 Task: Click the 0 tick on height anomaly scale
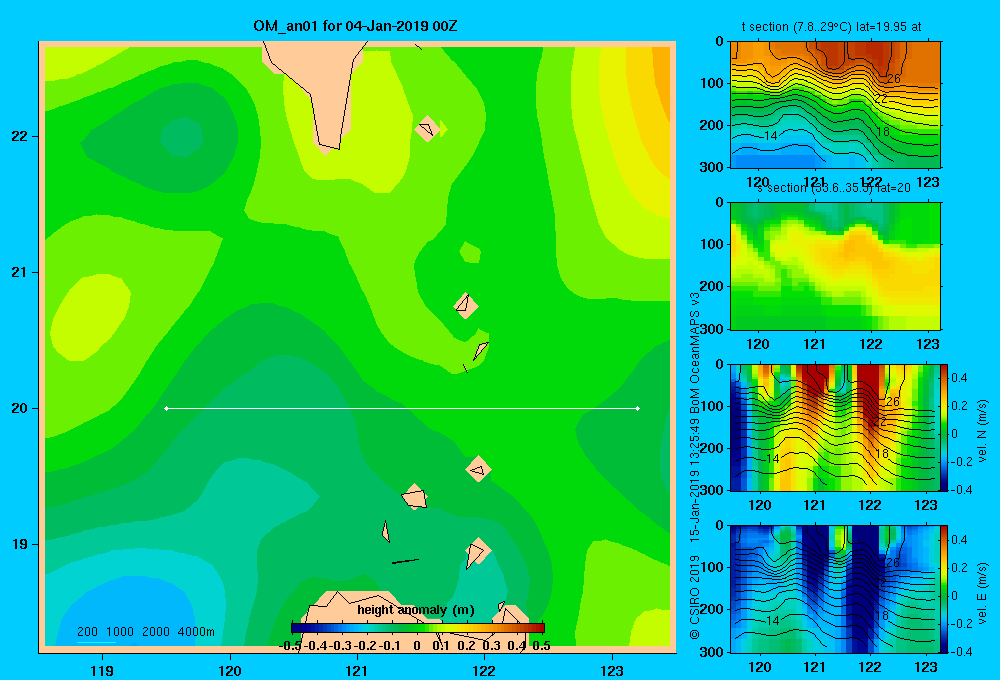click(416, 646)
